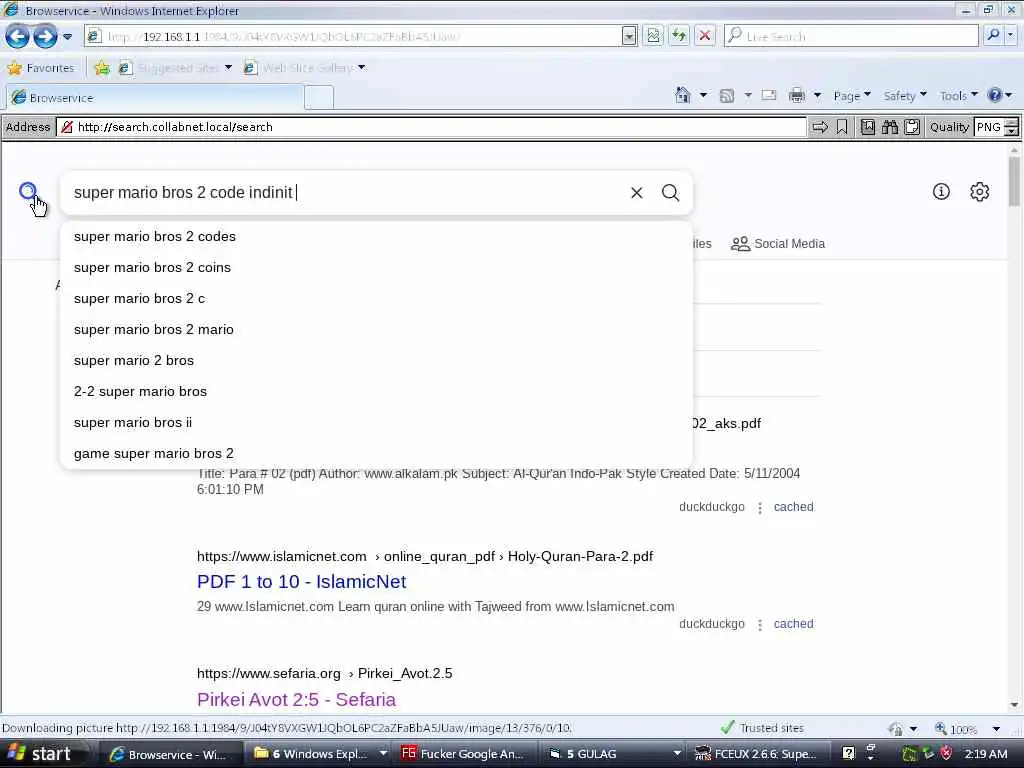
Task: Open 'PDF 1 to 10 - IslamicNet' result
Action: [302, 581]
